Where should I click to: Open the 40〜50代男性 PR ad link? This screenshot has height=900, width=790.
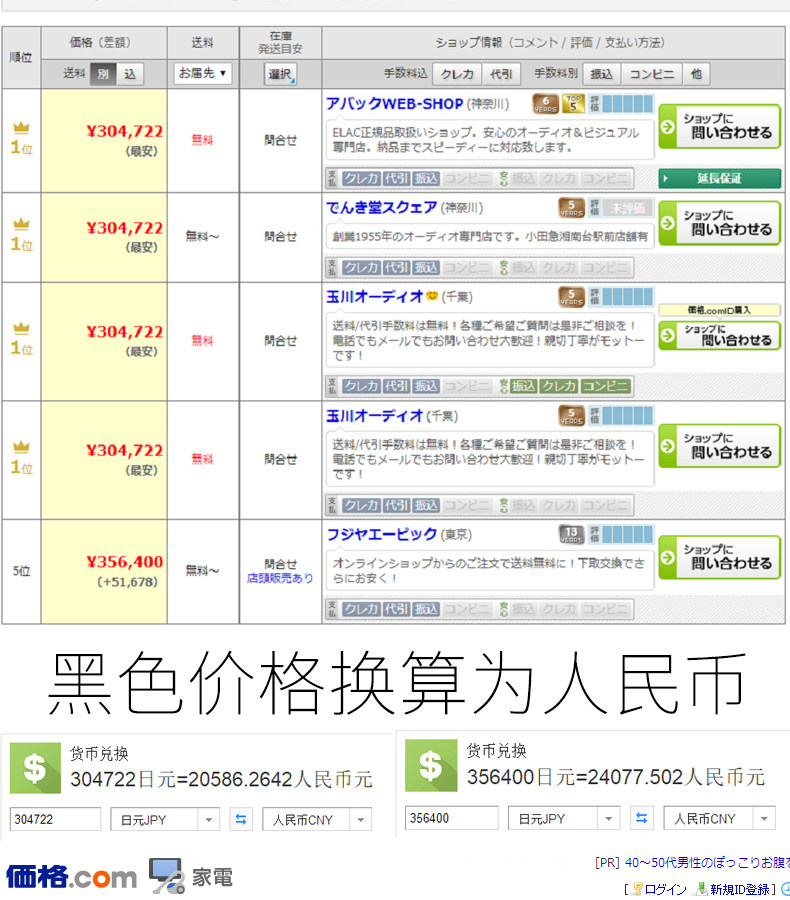[x=707, y=863]
